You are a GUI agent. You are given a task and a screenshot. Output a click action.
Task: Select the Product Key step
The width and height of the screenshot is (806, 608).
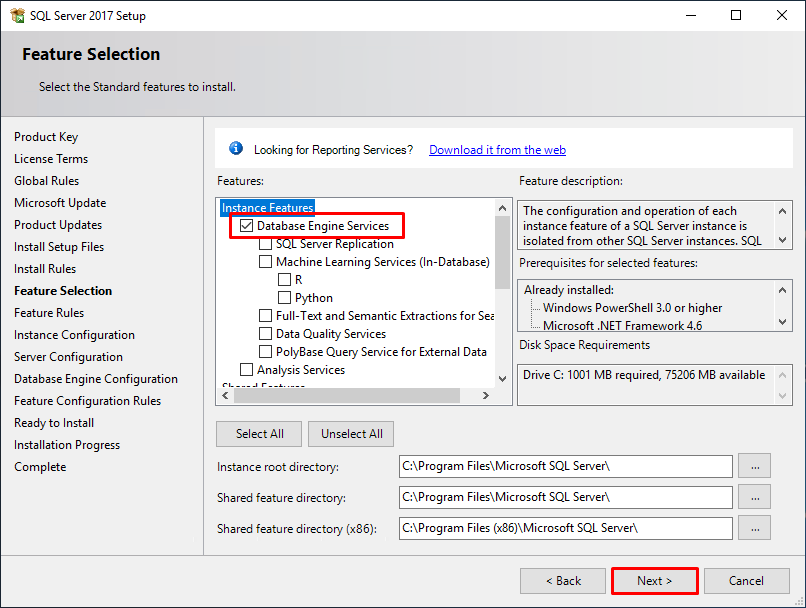coord(46,137)
